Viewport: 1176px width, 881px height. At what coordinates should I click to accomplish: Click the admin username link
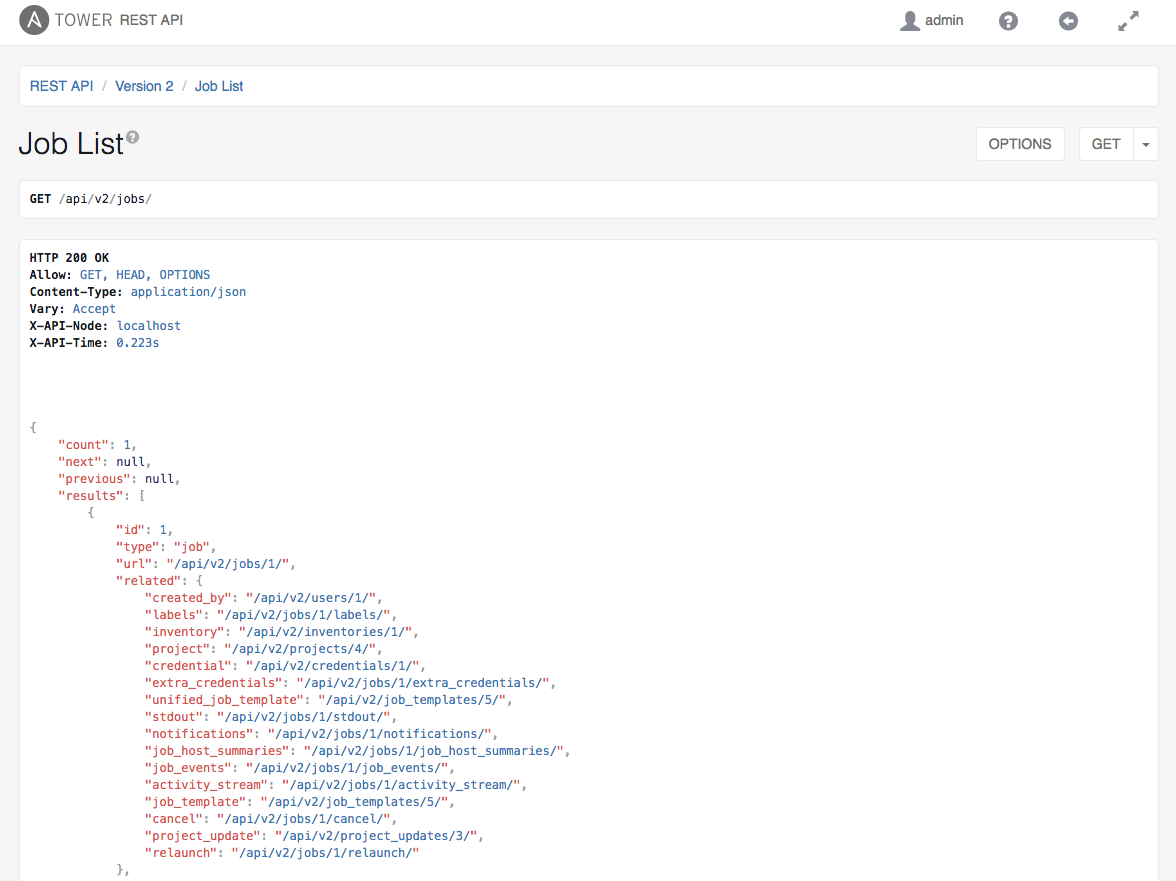944,21
